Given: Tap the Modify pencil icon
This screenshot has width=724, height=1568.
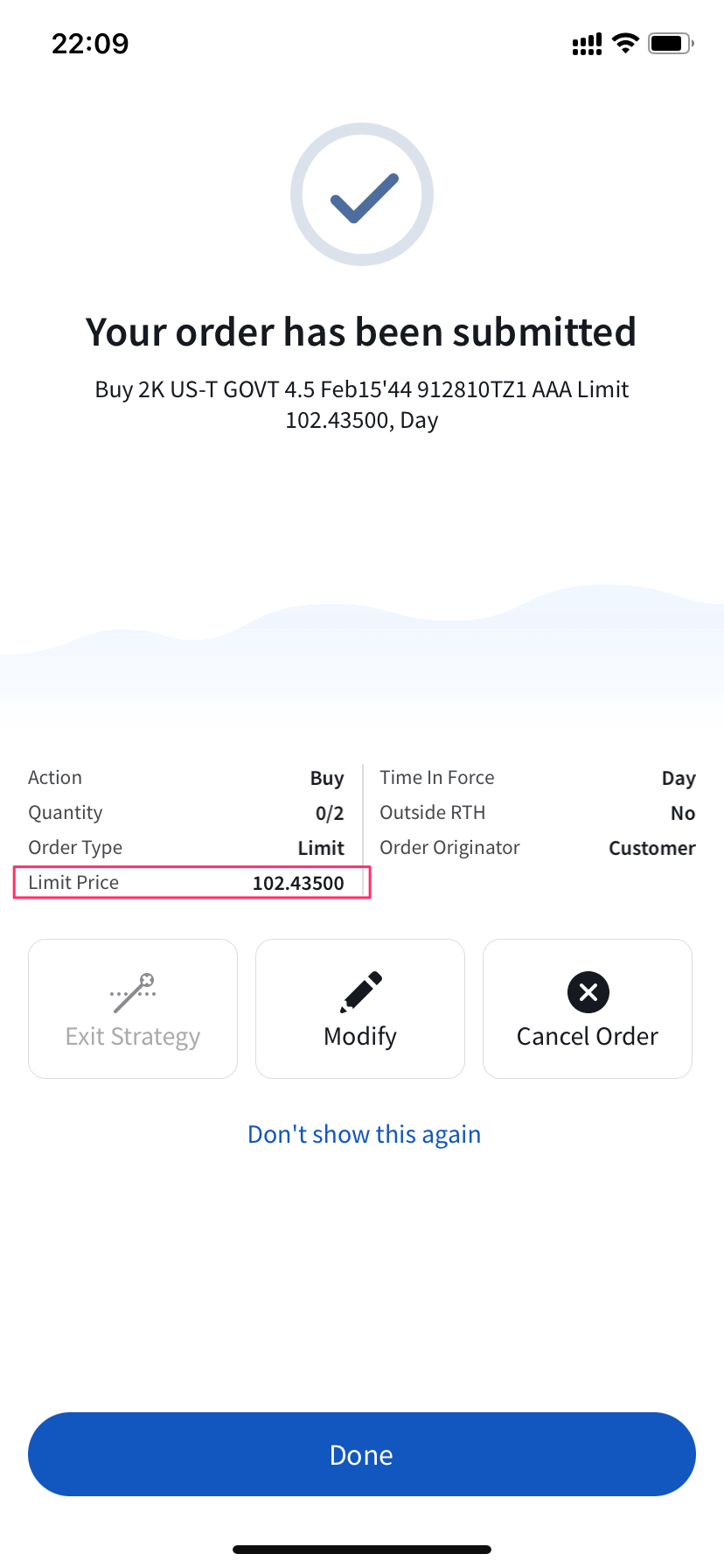Looking at the screenshot, I should click(x=360, y=991).
